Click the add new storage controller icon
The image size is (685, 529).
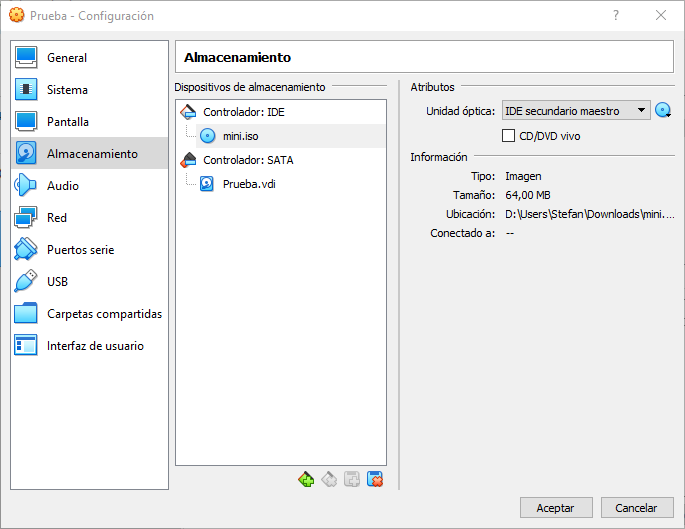tap(306, 480)
